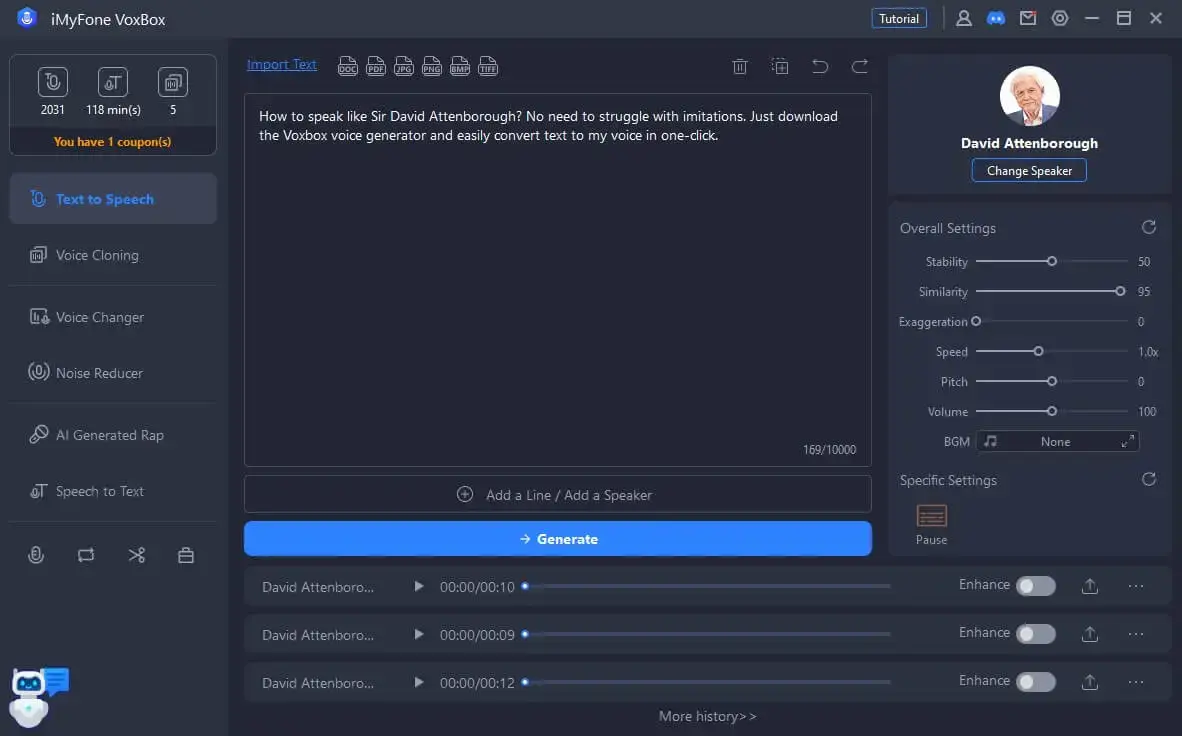Viewport: 1182px width, 736px height.
Task: Import a TIFF image
Action: 488,66
